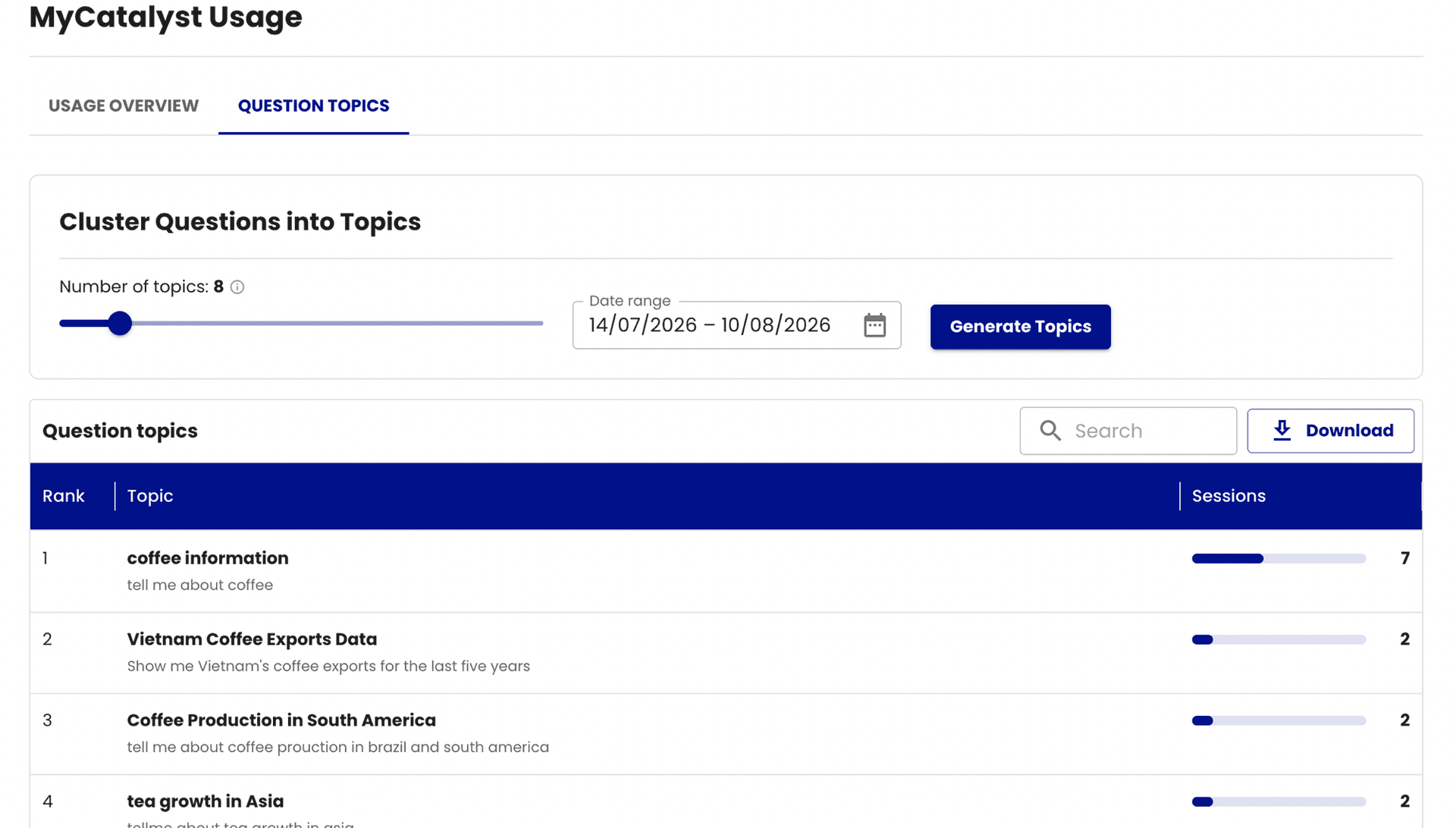
Task: Click the far end of the topics slider track
Action: click(x=541, y=324)
